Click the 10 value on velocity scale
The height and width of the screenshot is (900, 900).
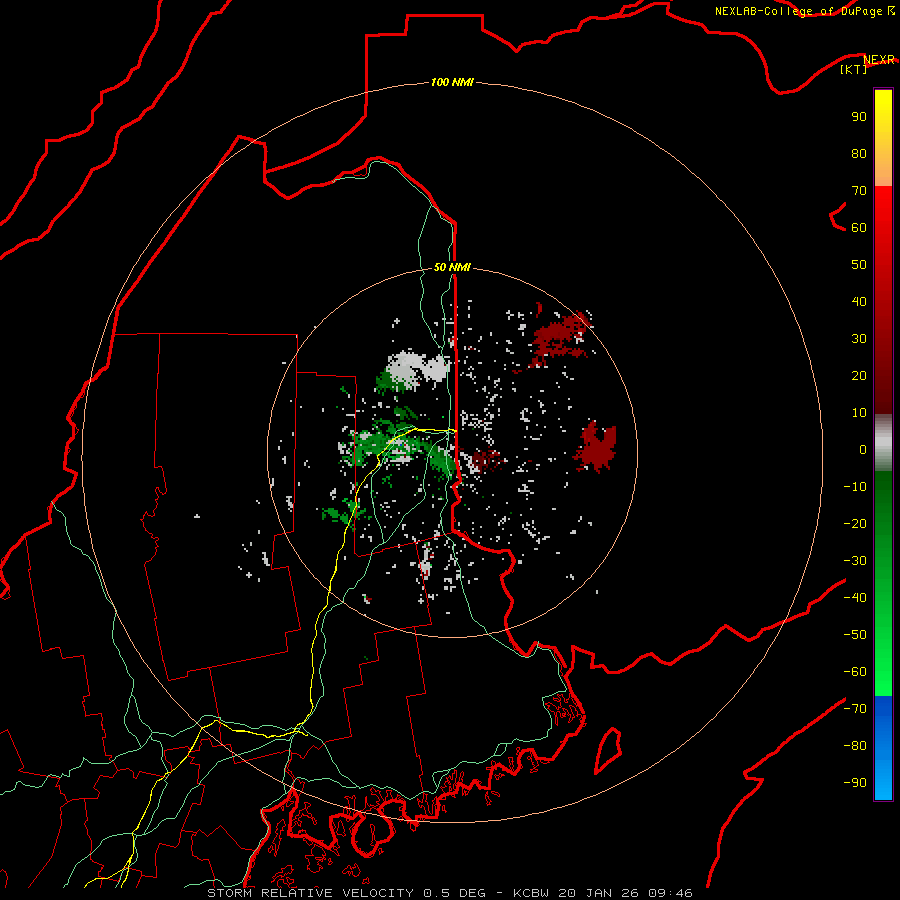[x=859, y=413]
